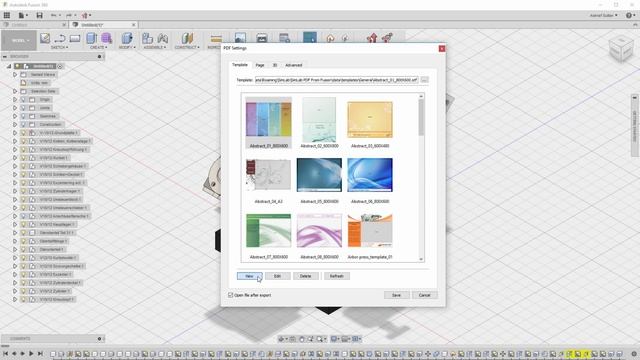Click the Redo arrow in top bar
Image resolution: width=640 pixels, height=360 pixels.
point(70,15)
